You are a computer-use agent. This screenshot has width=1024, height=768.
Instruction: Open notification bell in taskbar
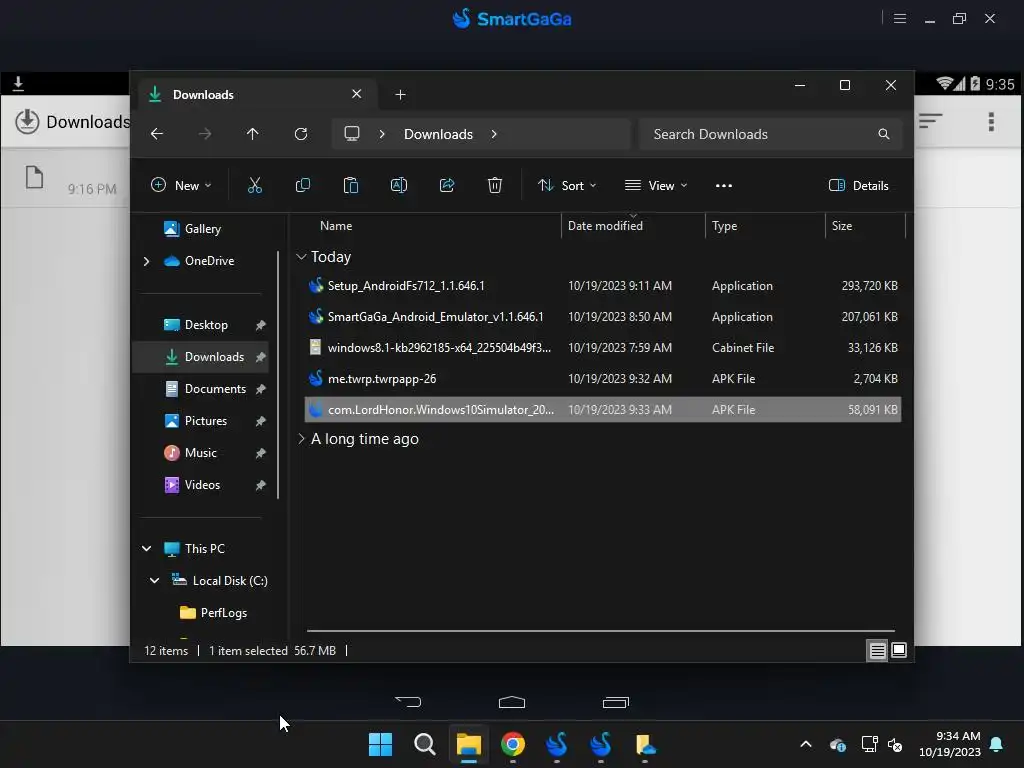(997, 744)
